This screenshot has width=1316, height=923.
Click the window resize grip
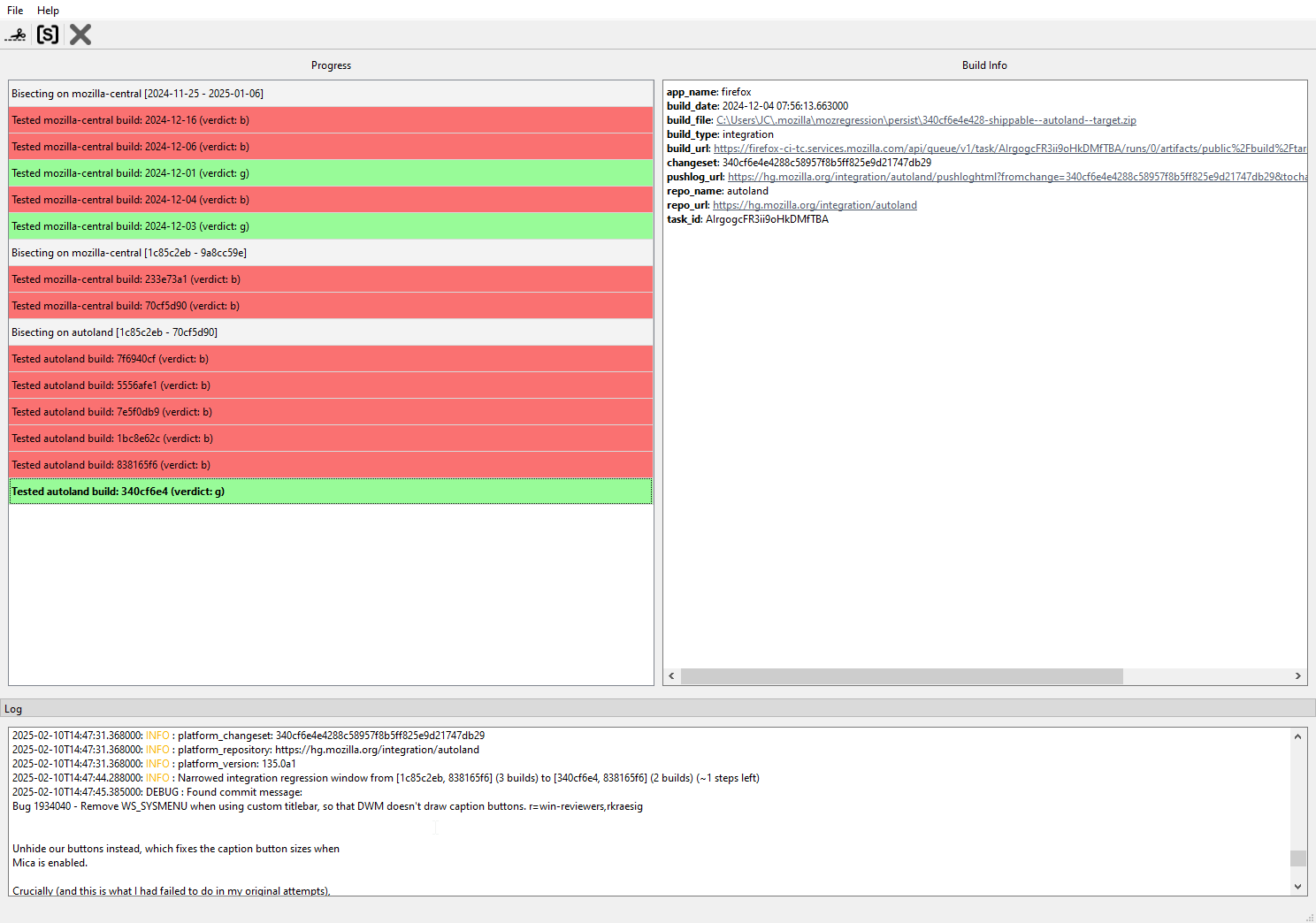point(1310,917)
